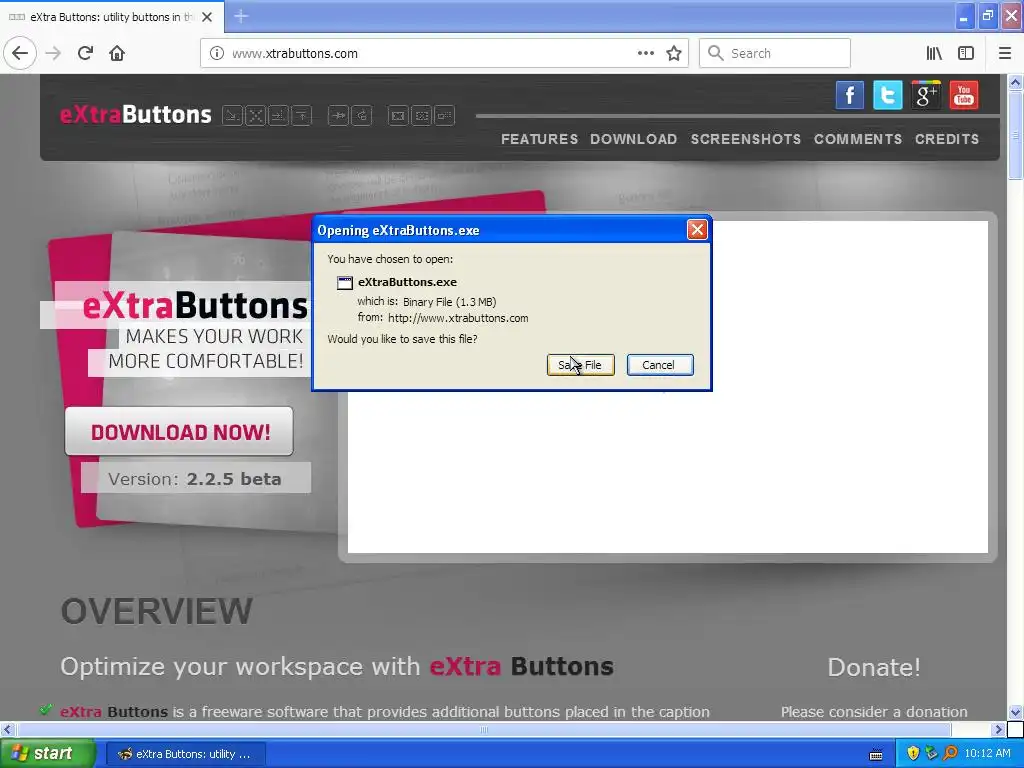1024x768 pixels.
Task: Open the DOWNLOAD navigation item
Action: 633,139
